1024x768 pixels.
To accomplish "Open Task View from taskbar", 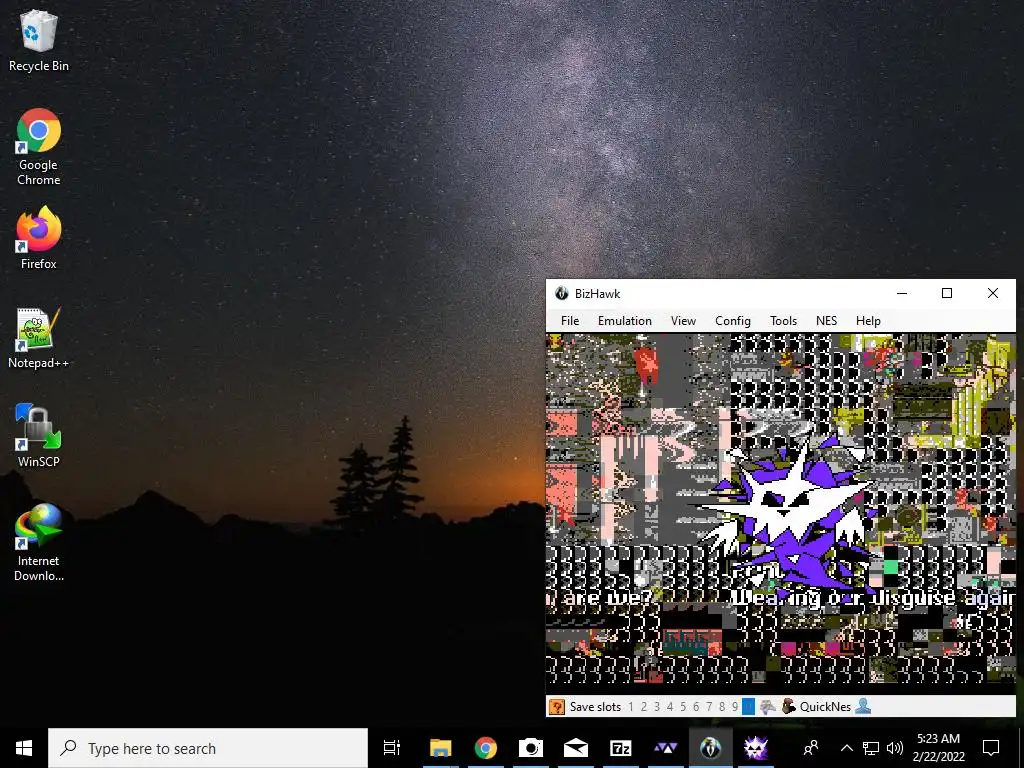I will point(392,748).
